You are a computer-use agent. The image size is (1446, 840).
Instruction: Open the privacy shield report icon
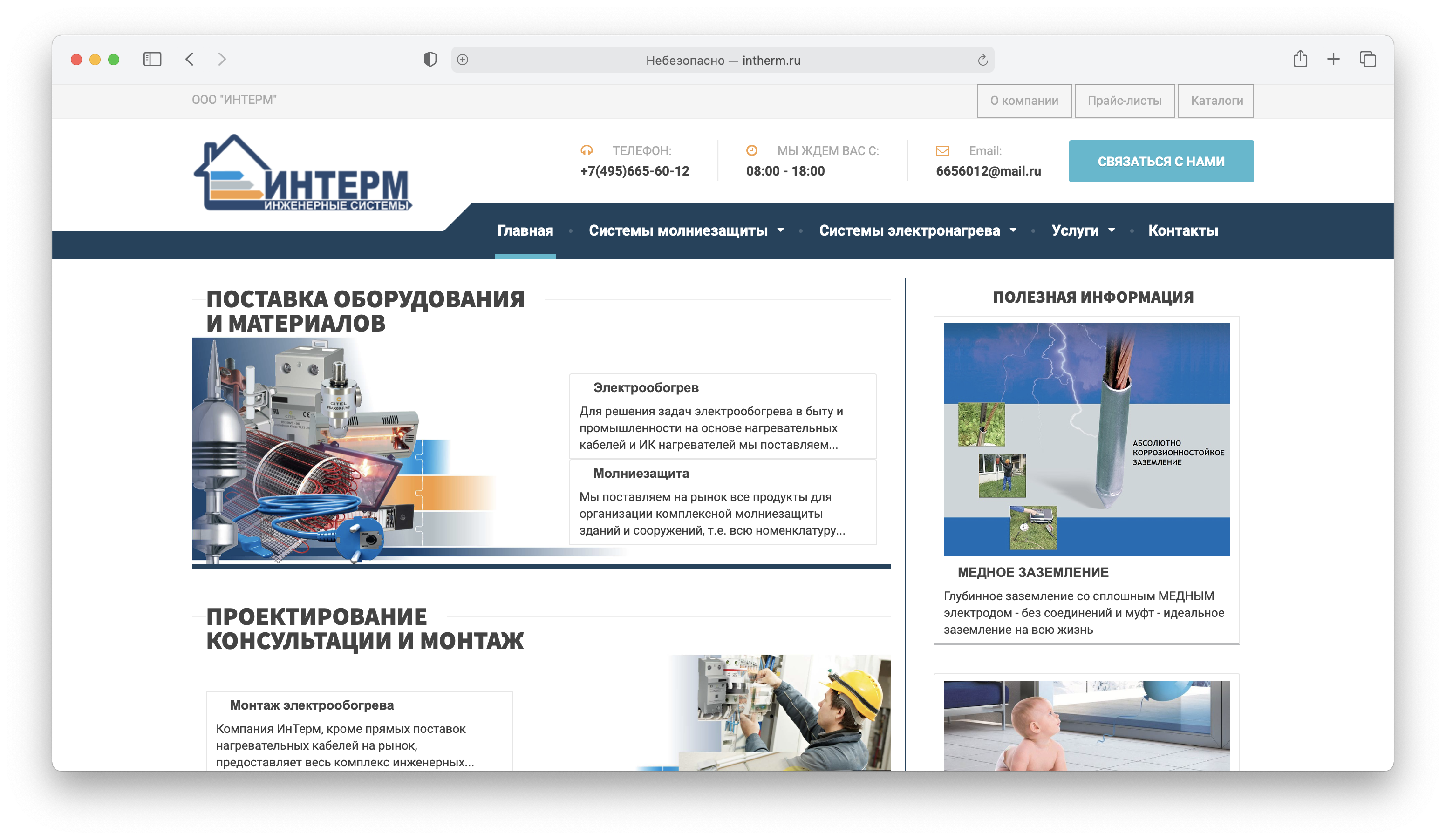[430, 59]
